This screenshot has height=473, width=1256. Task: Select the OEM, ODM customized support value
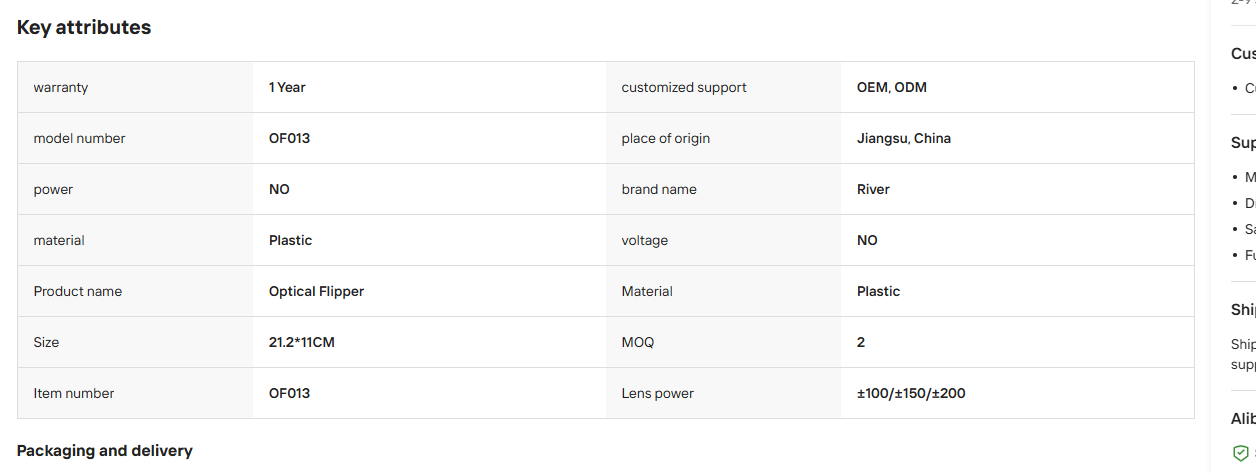pos(892,87)
